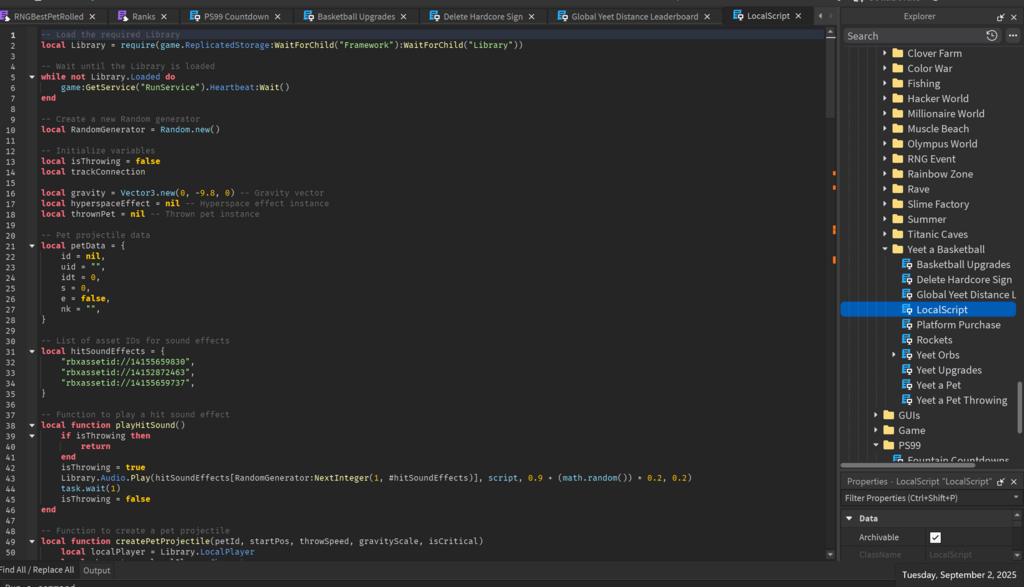The image size is (1024, 587).
Task: Undock the Explorer panel
Action: [1001, 17]
